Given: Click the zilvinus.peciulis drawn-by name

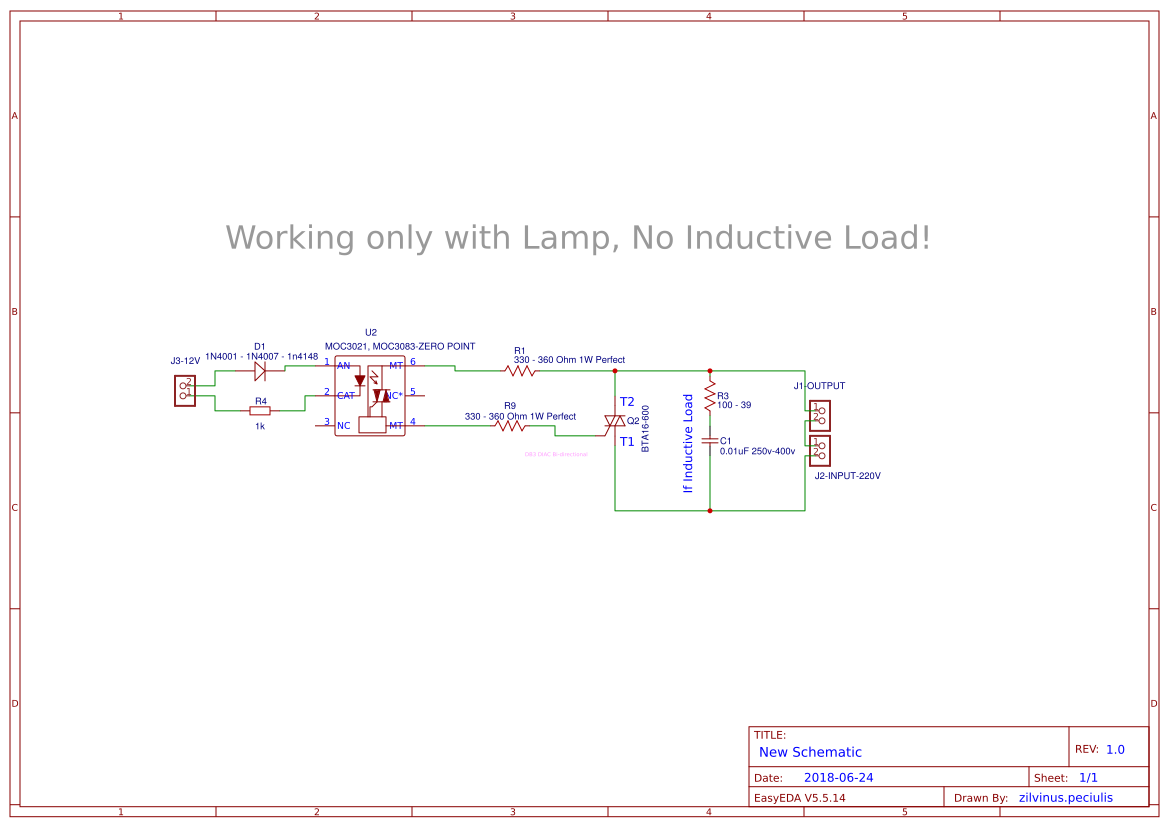Looking at the screenshot, I should [1065, 797].
